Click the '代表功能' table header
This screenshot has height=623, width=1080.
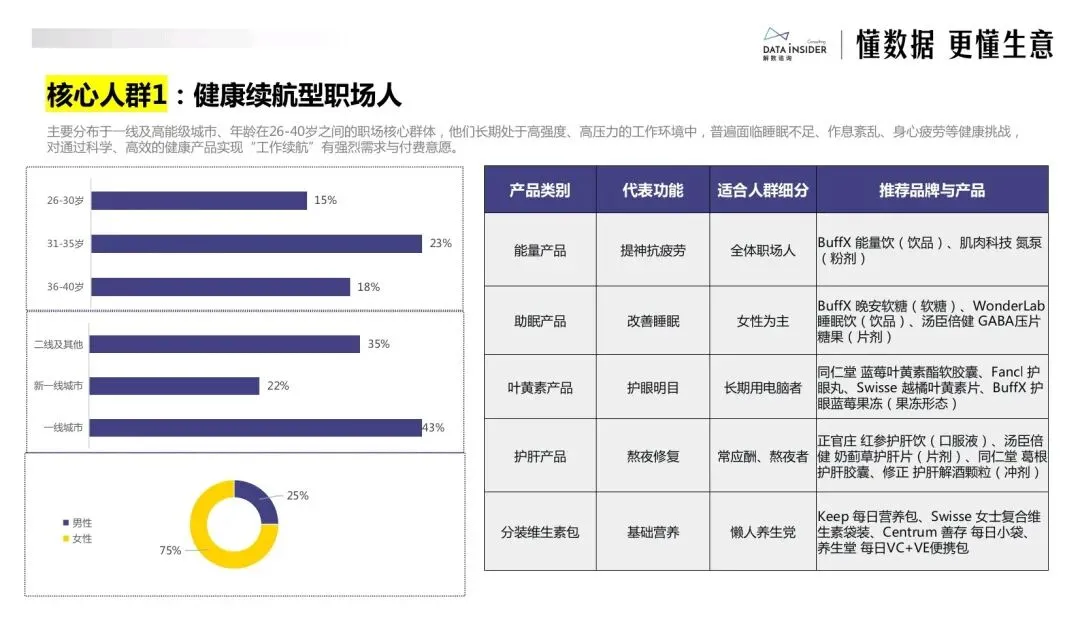point(653,189)
